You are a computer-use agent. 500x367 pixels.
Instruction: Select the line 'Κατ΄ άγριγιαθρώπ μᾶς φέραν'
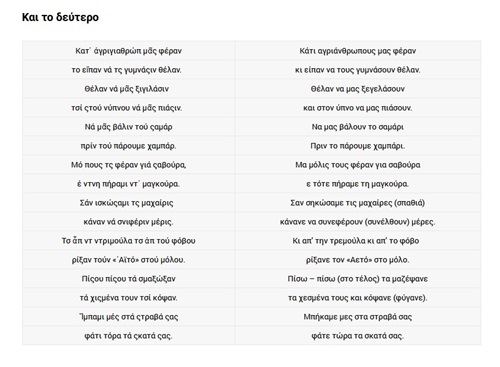coord(128,51)
